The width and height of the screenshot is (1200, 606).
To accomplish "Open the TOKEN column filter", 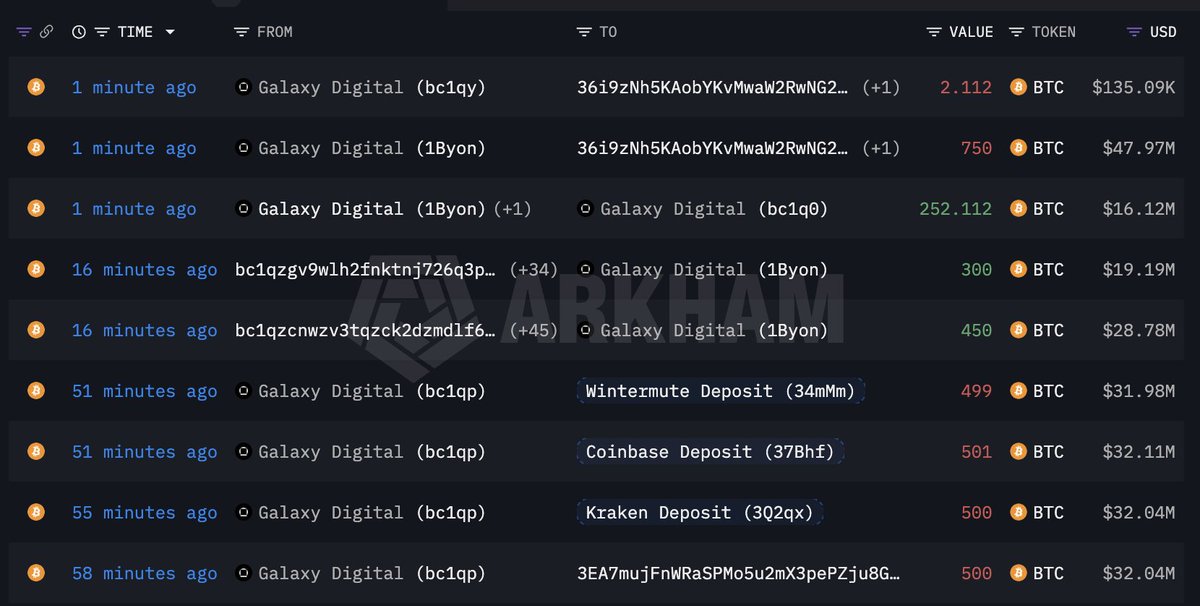I will pos(1017,32).
